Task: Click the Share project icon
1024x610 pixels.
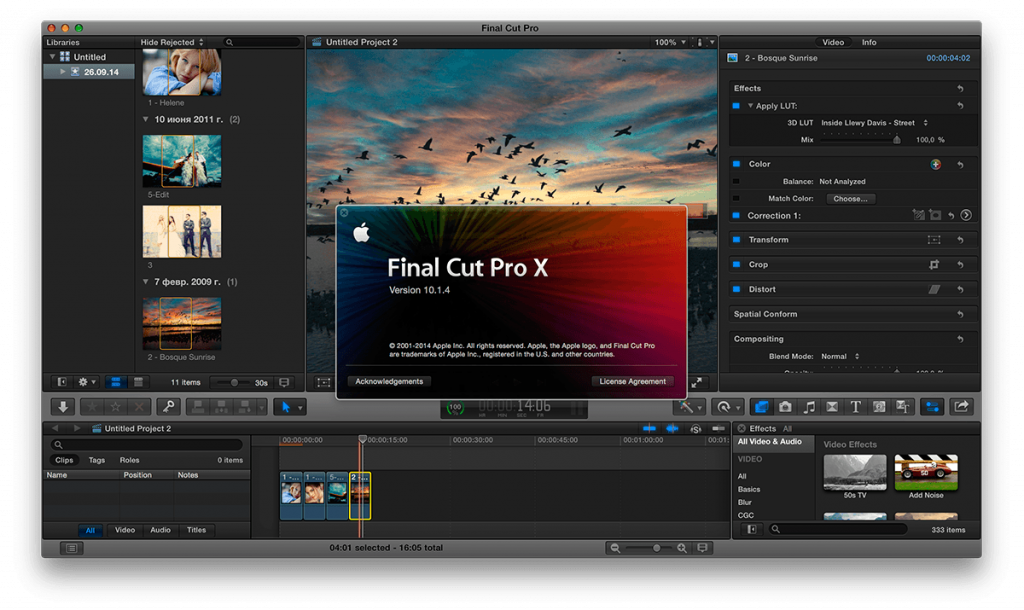Action: pos(961,407)
